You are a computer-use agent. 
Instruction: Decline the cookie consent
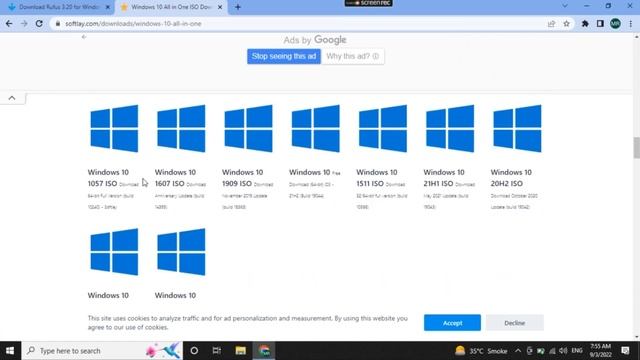tap(515, 323)
